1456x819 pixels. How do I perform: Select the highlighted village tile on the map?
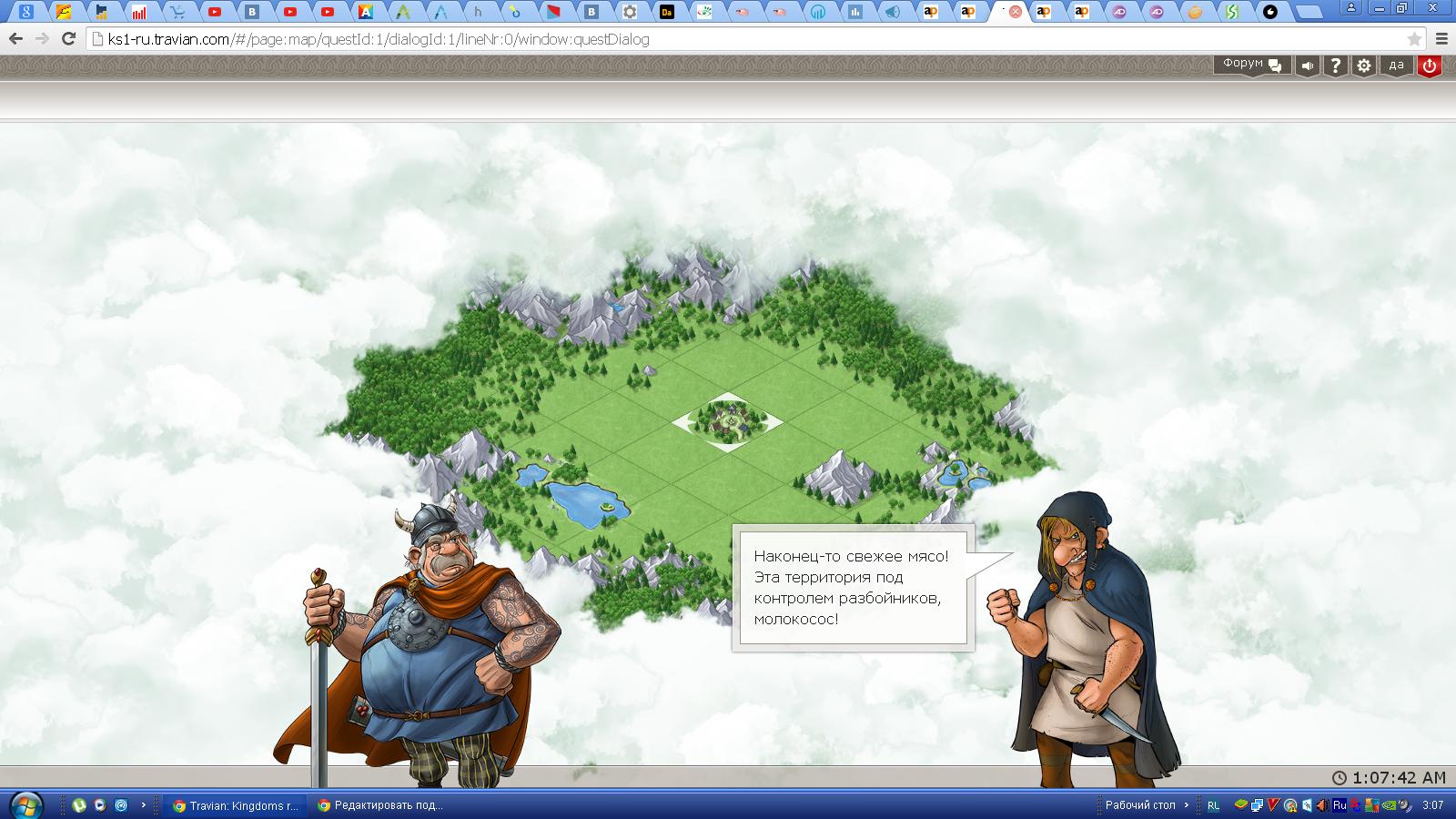point(727,421)
